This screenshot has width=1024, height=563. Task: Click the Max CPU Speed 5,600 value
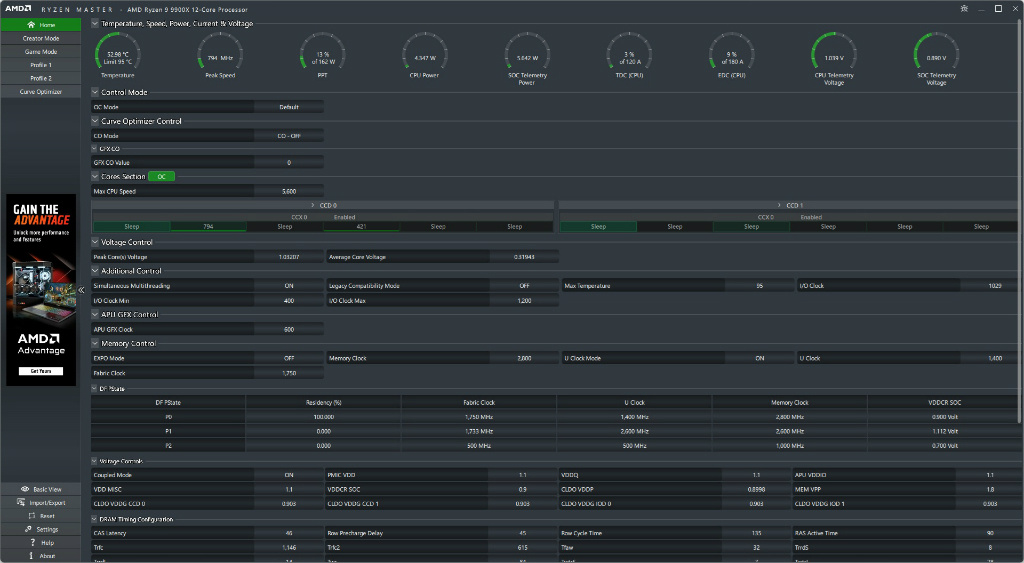[289, 191]
